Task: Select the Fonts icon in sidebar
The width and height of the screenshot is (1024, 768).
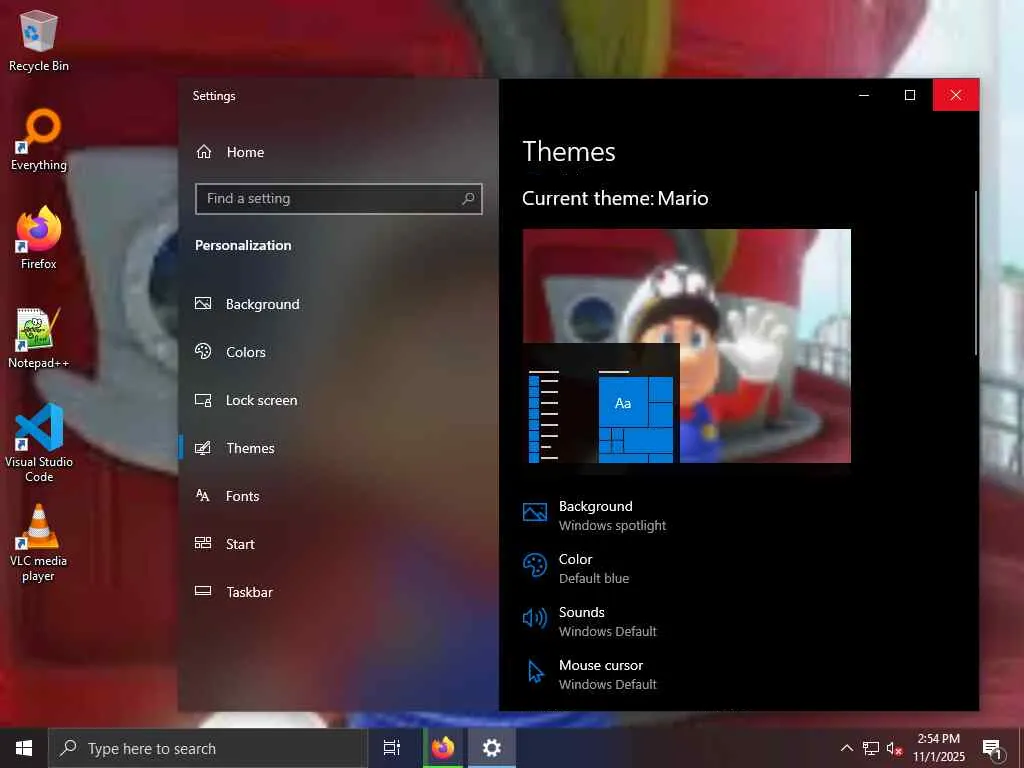Action: [203, 496]
